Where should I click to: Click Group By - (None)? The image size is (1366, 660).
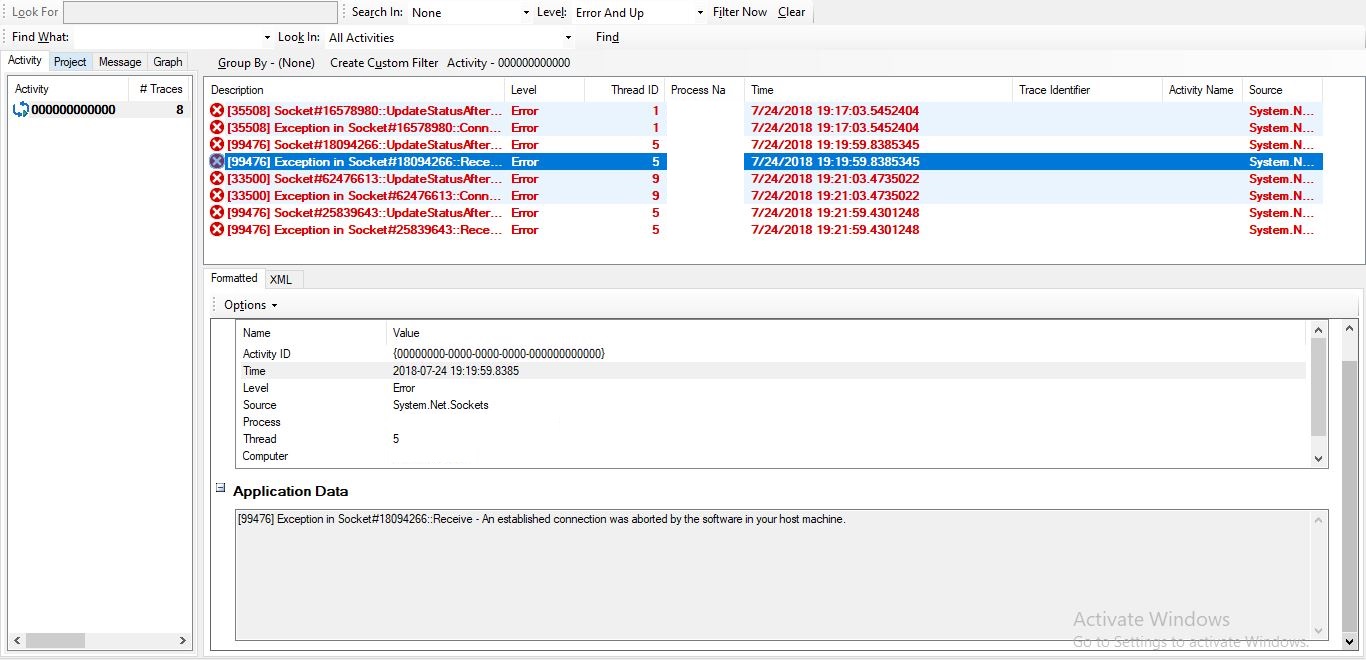(266, 63)
